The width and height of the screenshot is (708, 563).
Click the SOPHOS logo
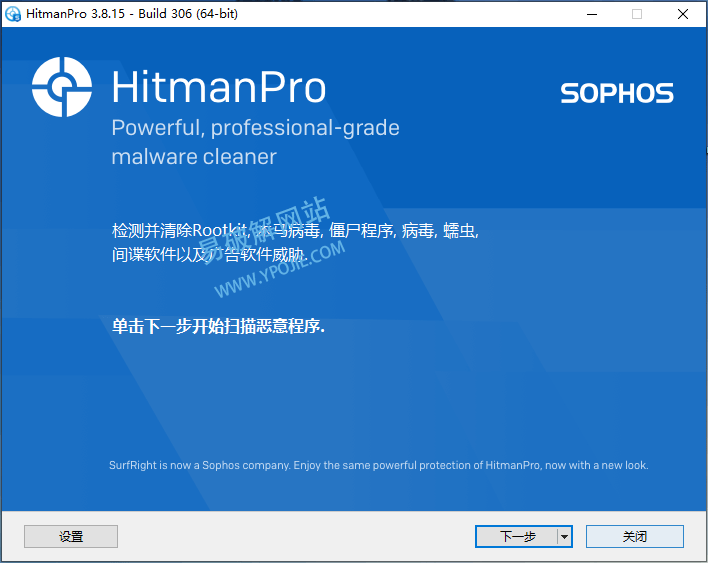(617, 93)
